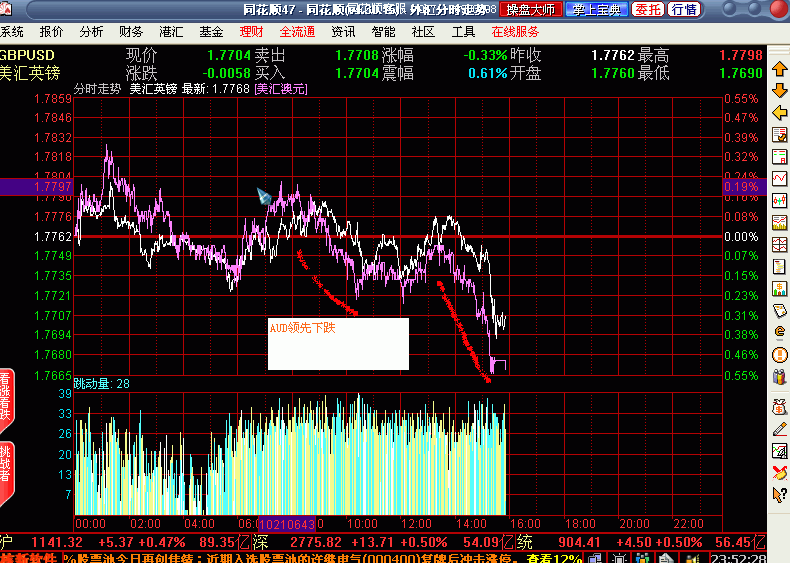Click the lamp alert status bar icon
The width and height of the screenshot is (790, 563).
619,558
